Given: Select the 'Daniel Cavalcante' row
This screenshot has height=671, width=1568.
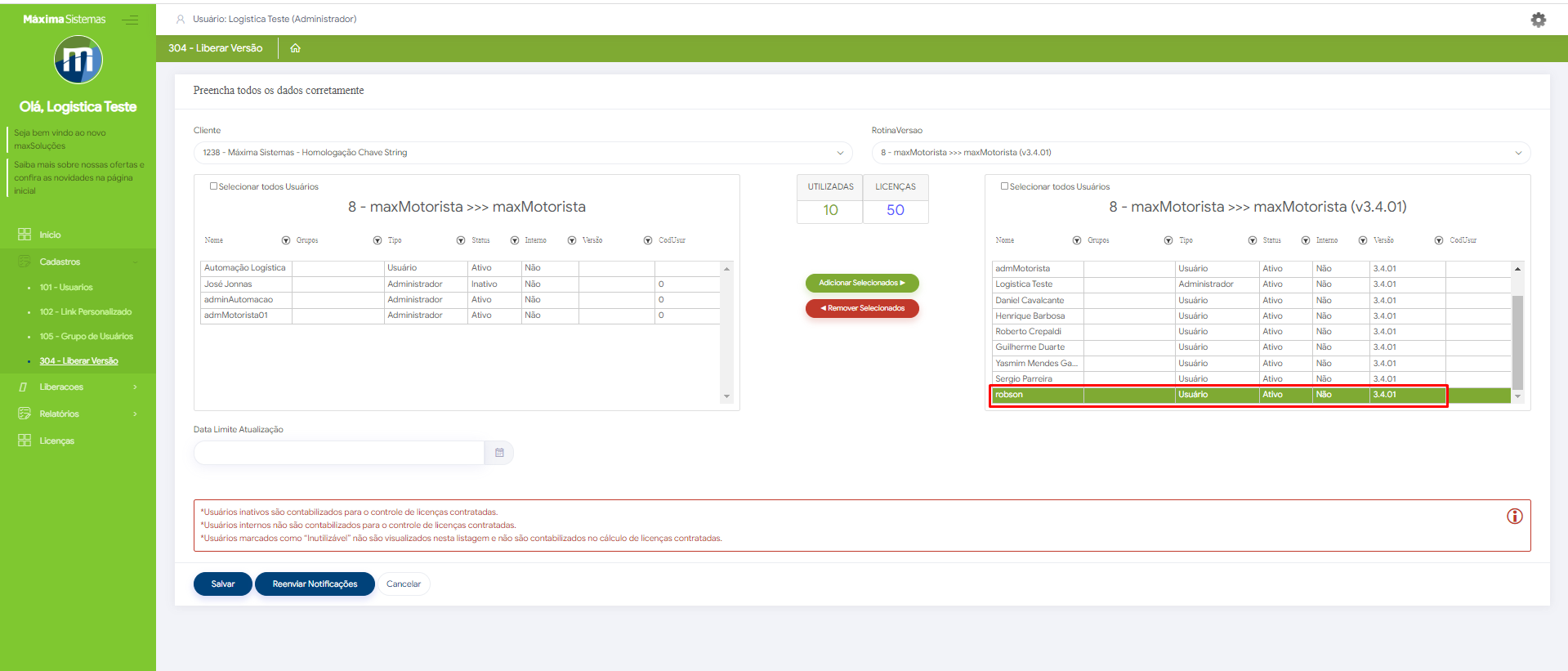Looking at the screenshot, I should [1251, 301].
